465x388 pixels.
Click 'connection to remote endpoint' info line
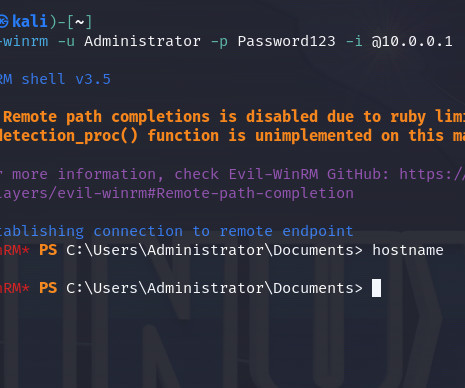point(223,231)
